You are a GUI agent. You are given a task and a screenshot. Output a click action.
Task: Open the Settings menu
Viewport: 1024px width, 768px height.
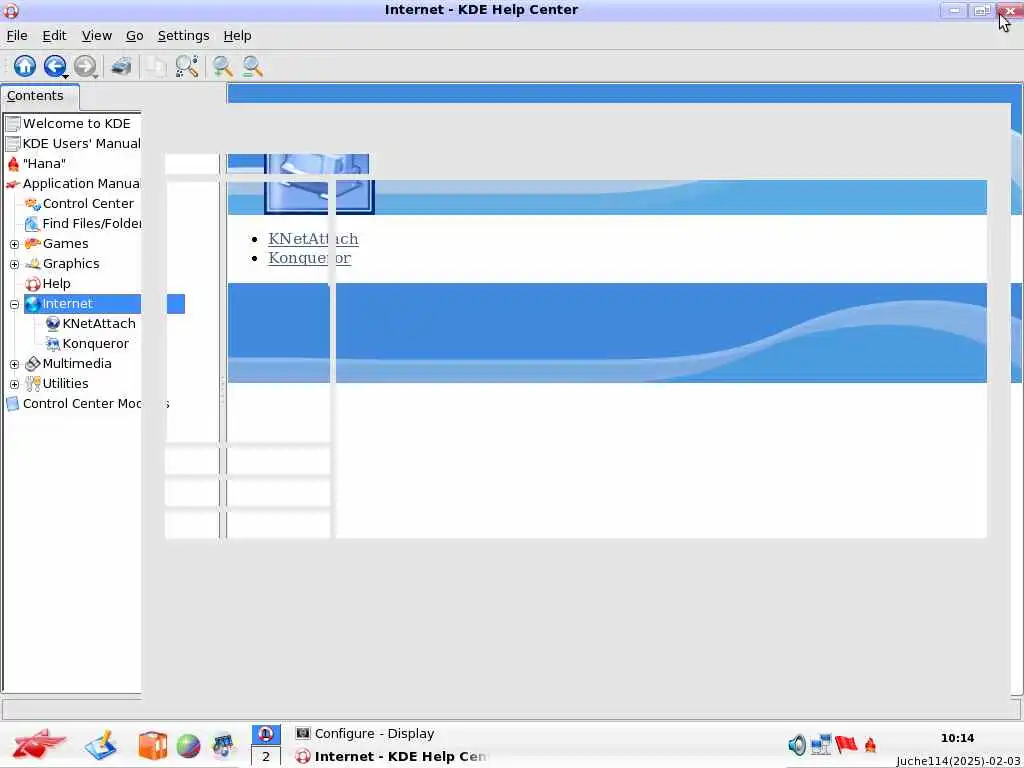pos(184,36)
